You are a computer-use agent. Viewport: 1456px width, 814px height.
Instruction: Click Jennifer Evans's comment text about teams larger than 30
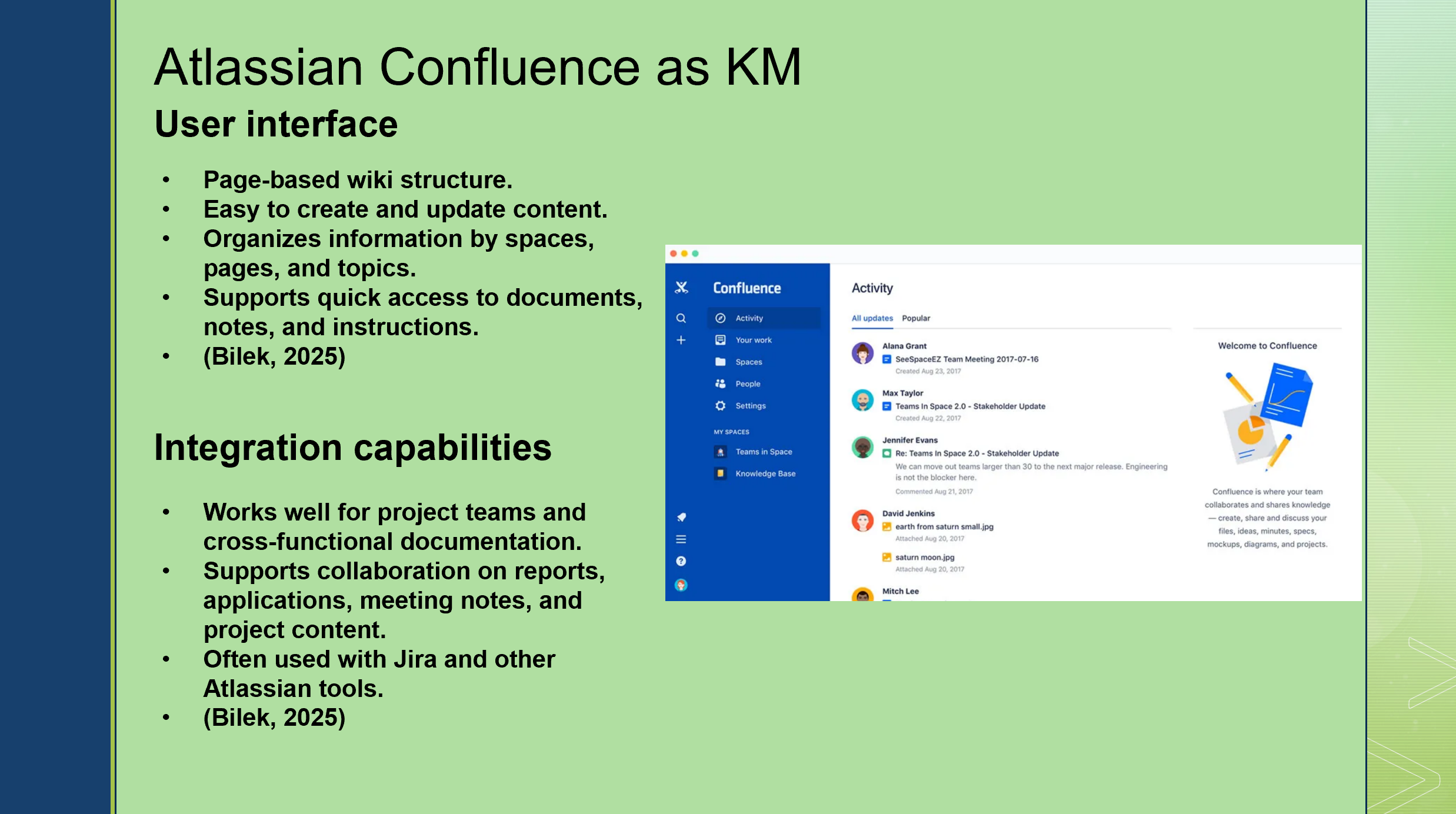(1031, 472)
